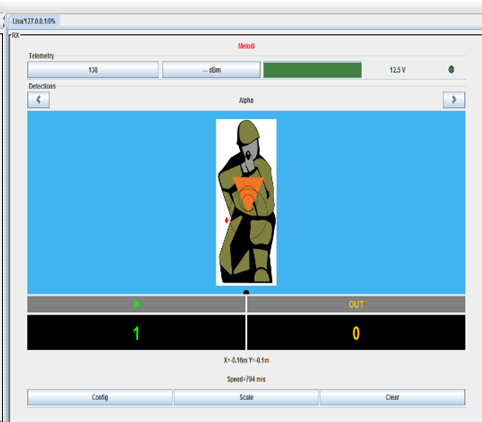Click the orange triangle aiming mark

(248, 193)
